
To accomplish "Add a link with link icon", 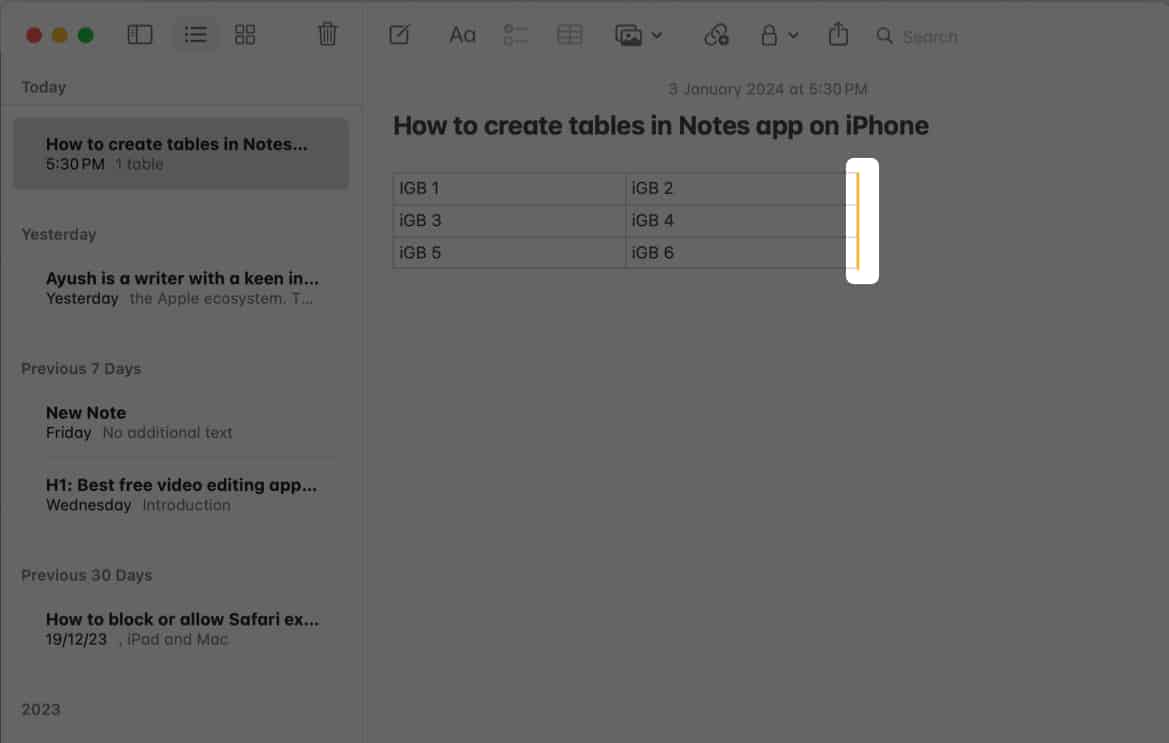I will [716, 35].
